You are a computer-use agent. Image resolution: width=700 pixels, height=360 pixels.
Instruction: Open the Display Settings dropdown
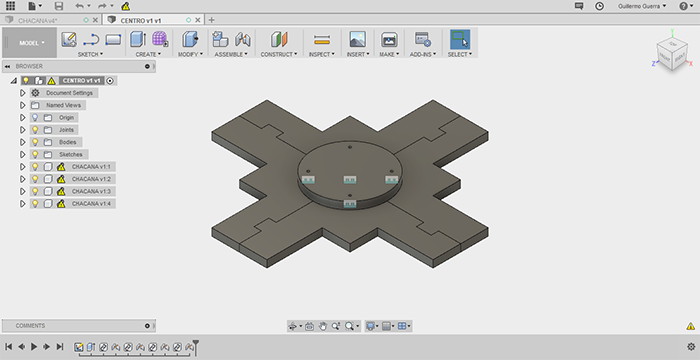point(371,326)
